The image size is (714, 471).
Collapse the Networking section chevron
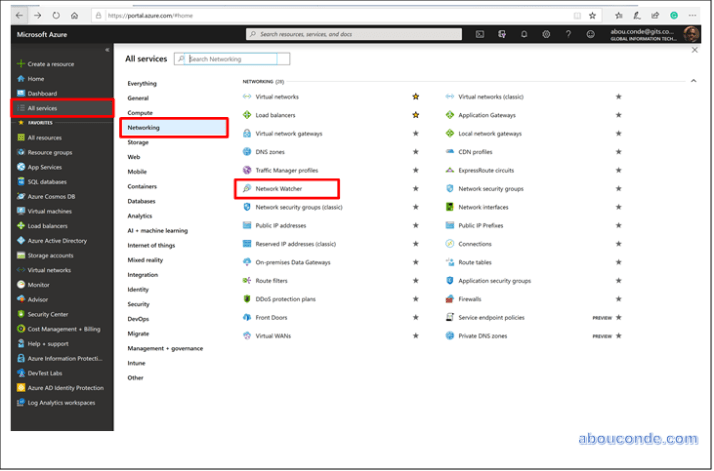click(694, 78)
